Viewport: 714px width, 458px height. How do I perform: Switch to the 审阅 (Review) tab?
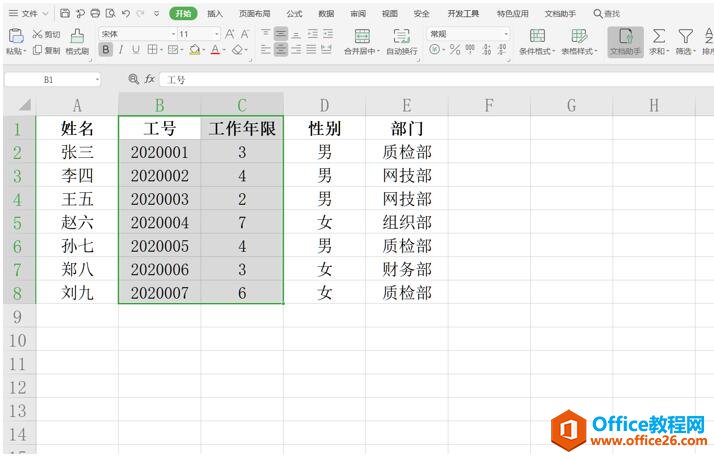tap(358, 14)
